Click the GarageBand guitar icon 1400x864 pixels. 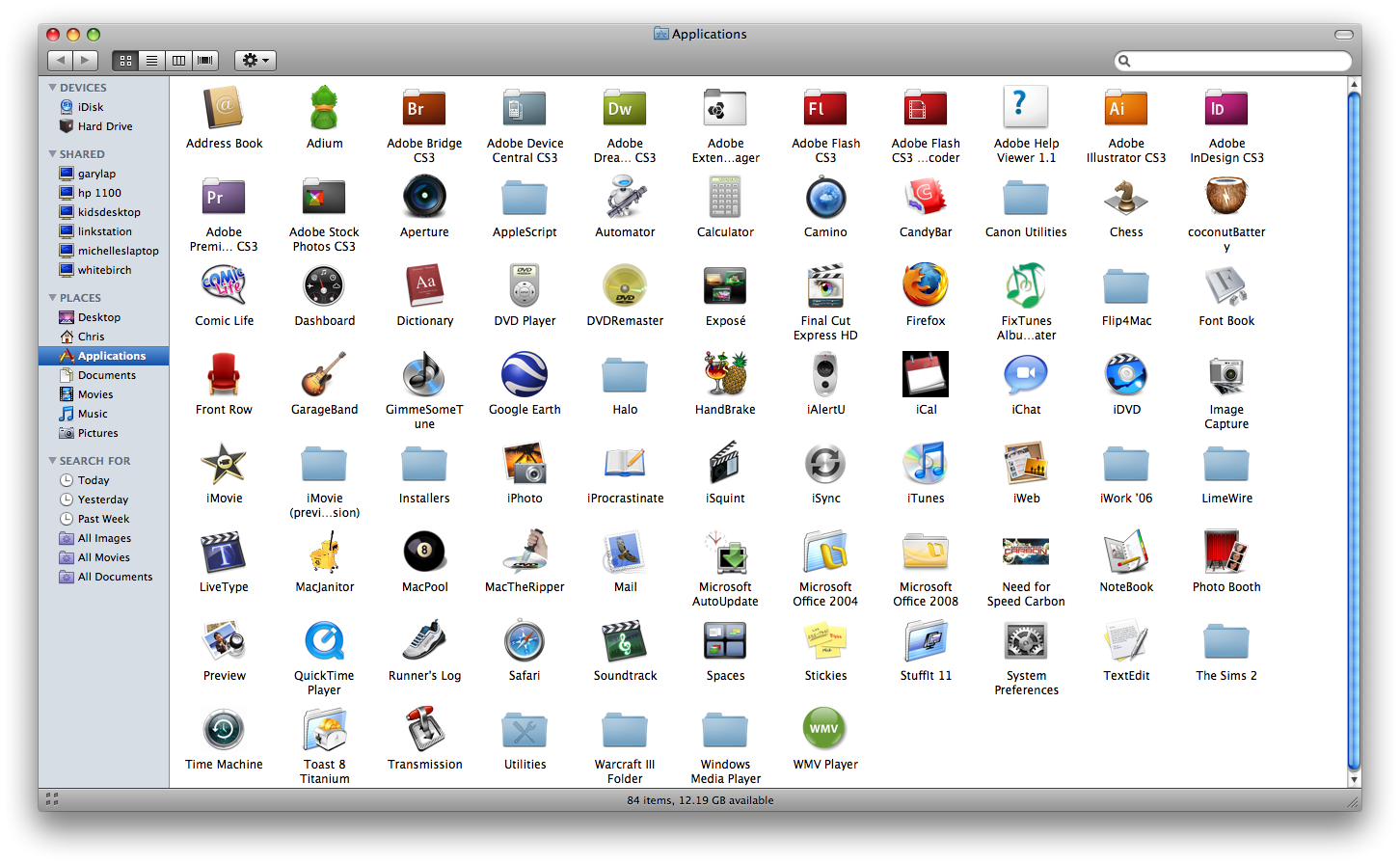tap(324, 374)
